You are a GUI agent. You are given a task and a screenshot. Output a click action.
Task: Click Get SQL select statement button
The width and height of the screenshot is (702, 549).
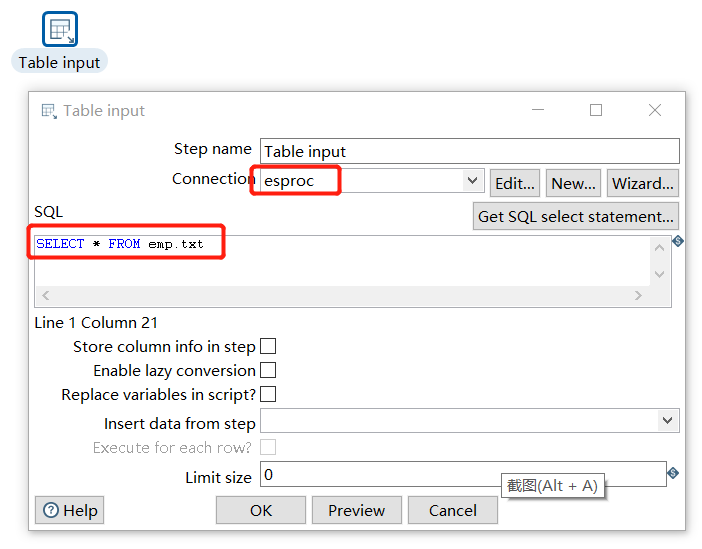click(575, 216)
